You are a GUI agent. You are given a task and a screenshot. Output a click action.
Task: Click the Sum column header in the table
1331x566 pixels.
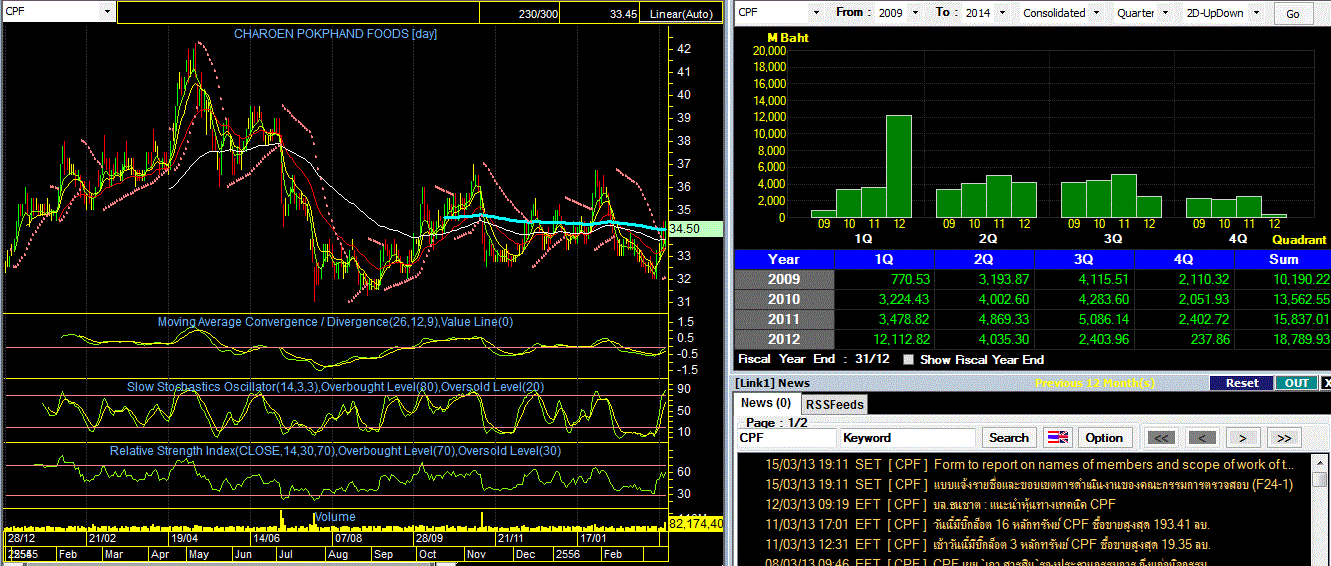(1283, 259)
